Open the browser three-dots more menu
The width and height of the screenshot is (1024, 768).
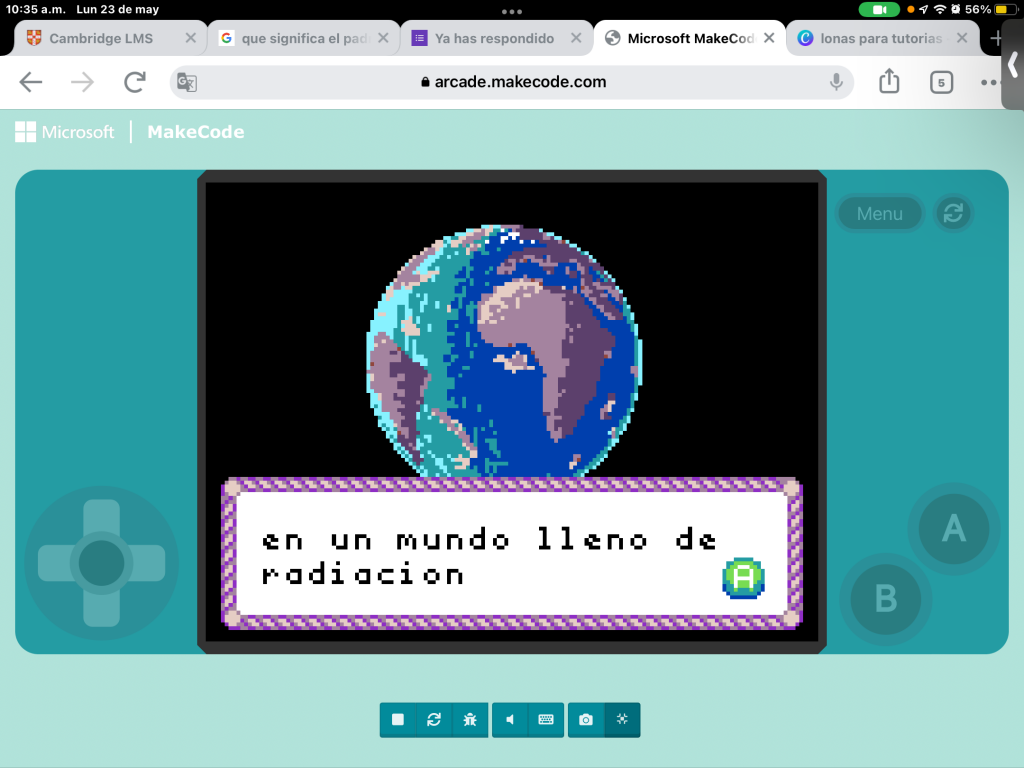pos(990,82)
